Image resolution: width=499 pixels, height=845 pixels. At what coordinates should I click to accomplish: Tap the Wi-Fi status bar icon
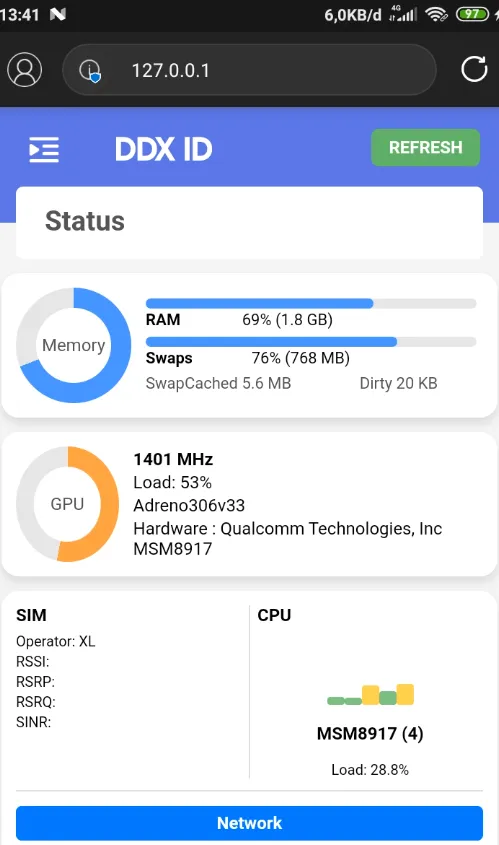436,14
